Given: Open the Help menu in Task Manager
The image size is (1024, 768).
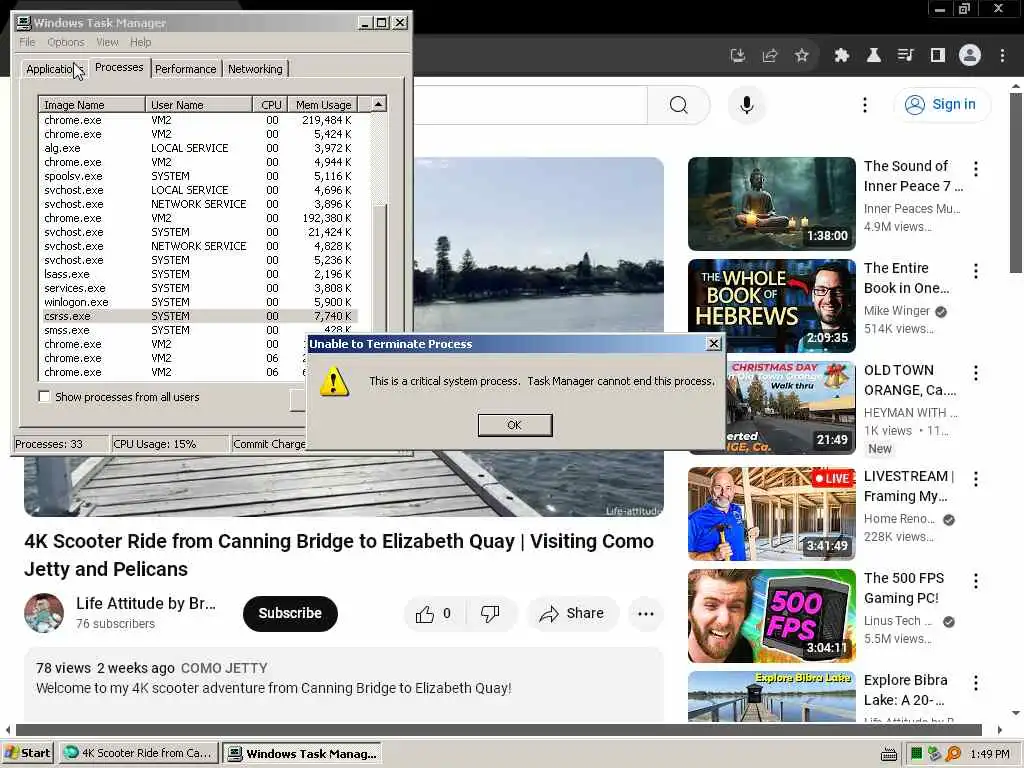Looking at the screenshot, I should [140, 42].
